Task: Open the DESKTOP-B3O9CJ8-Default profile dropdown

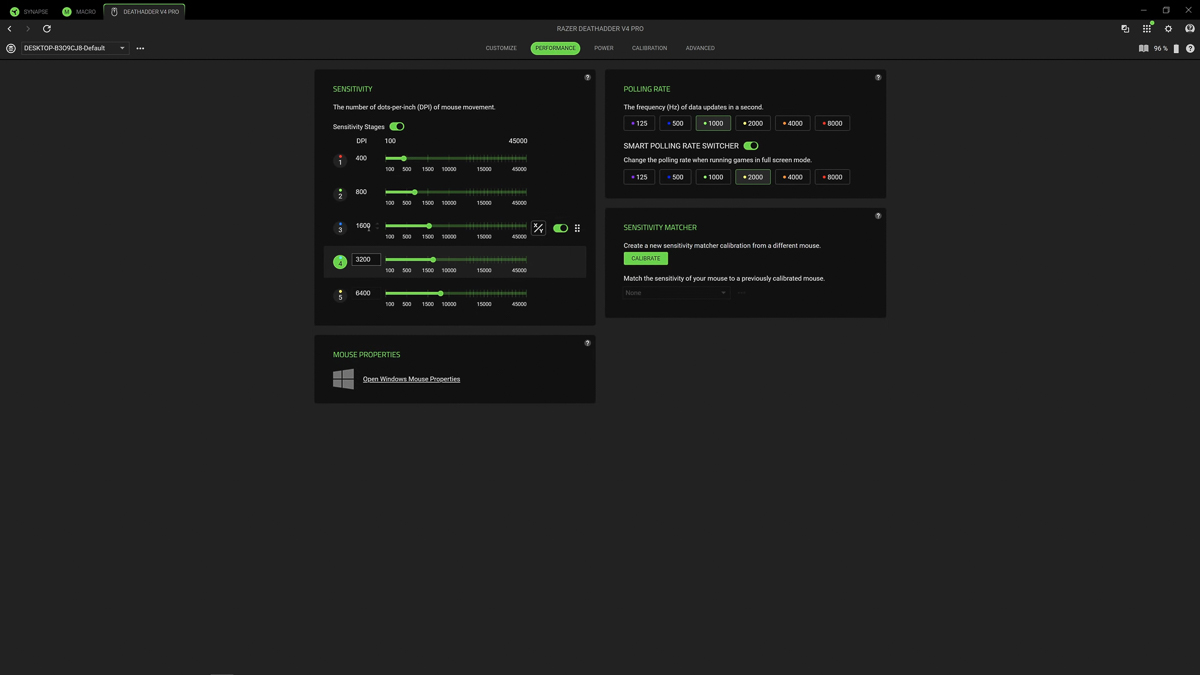Action: pos(75,48)
